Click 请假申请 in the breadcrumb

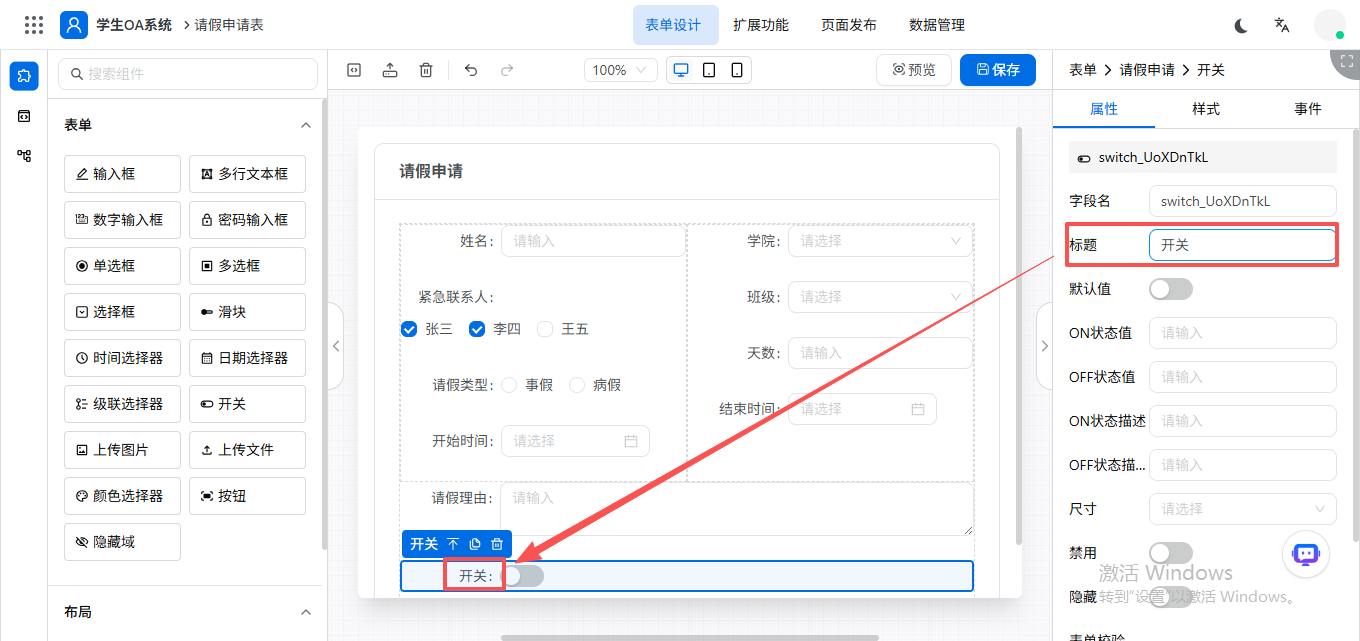click(x=1147, y=70)
